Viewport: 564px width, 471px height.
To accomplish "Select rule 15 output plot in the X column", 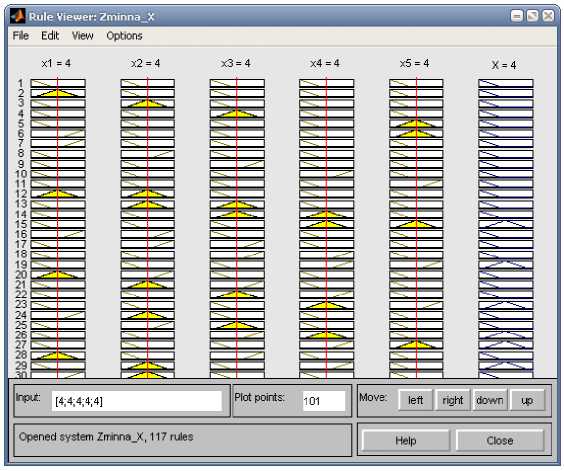I will [x=506, y=224].
